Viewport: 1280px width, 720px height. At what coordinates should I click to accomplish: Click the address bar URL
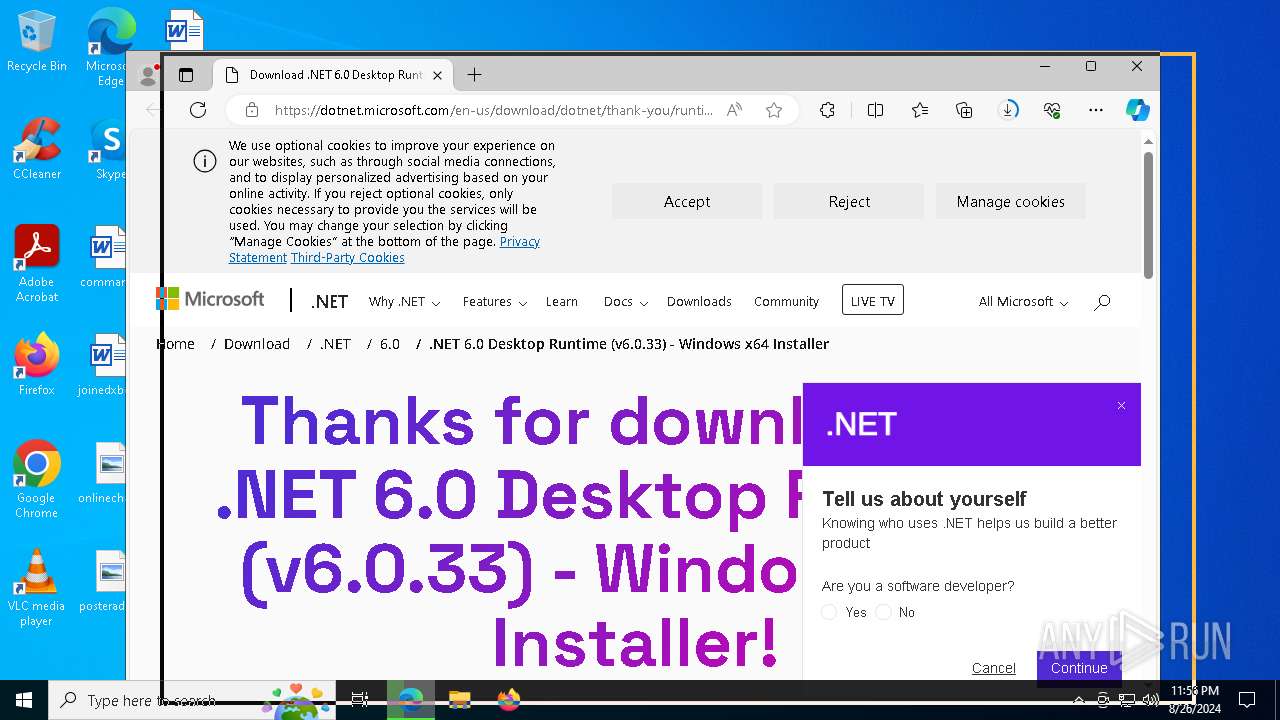click(493, 110)
